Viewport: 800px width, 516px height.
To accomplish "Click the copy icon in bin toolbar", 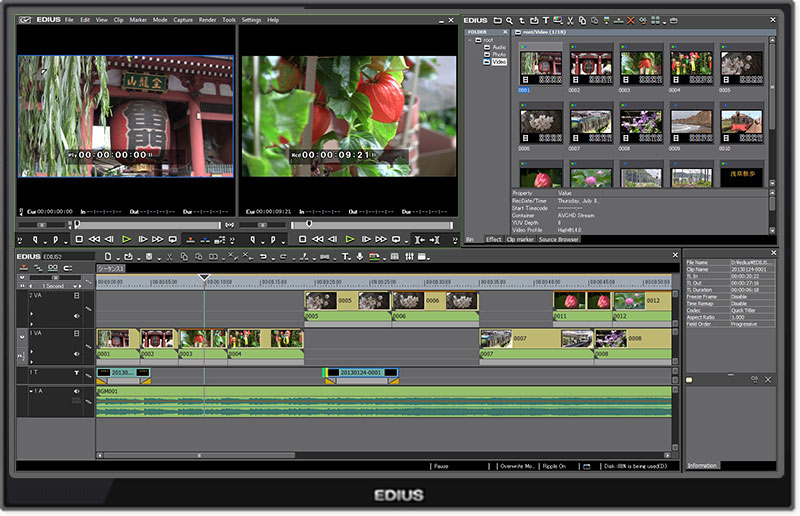I will [x=582, y=20].
